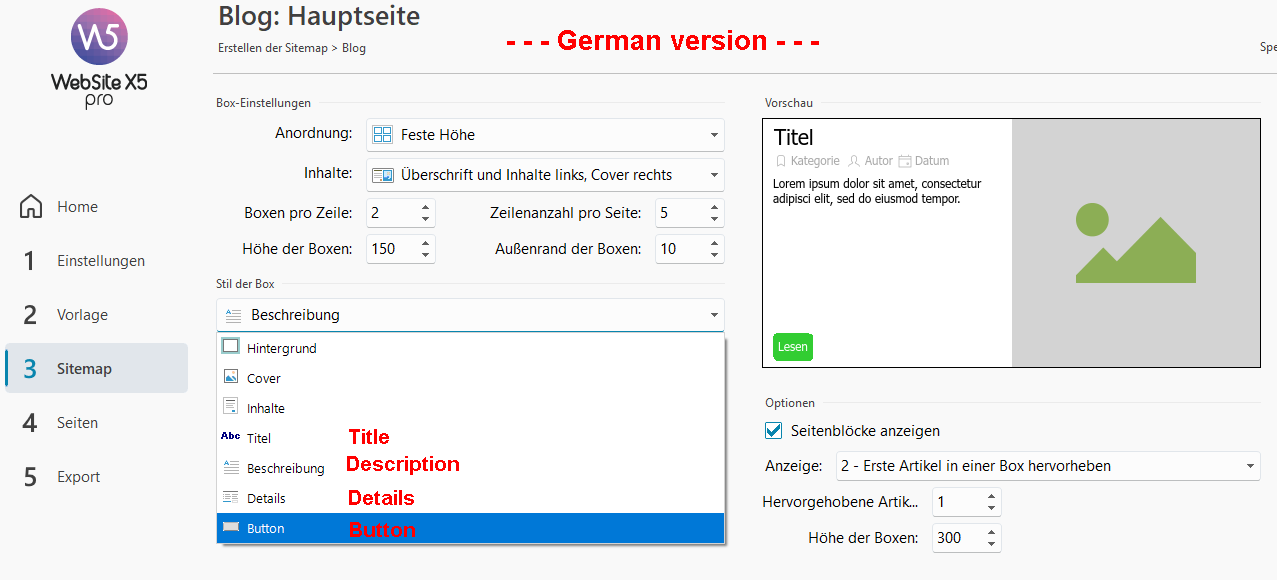Click the Erstellen der Sitemap breadcrumb link
Image resolution: width=1277 pixels, height=580 pixels.
[x=272, y=48]
